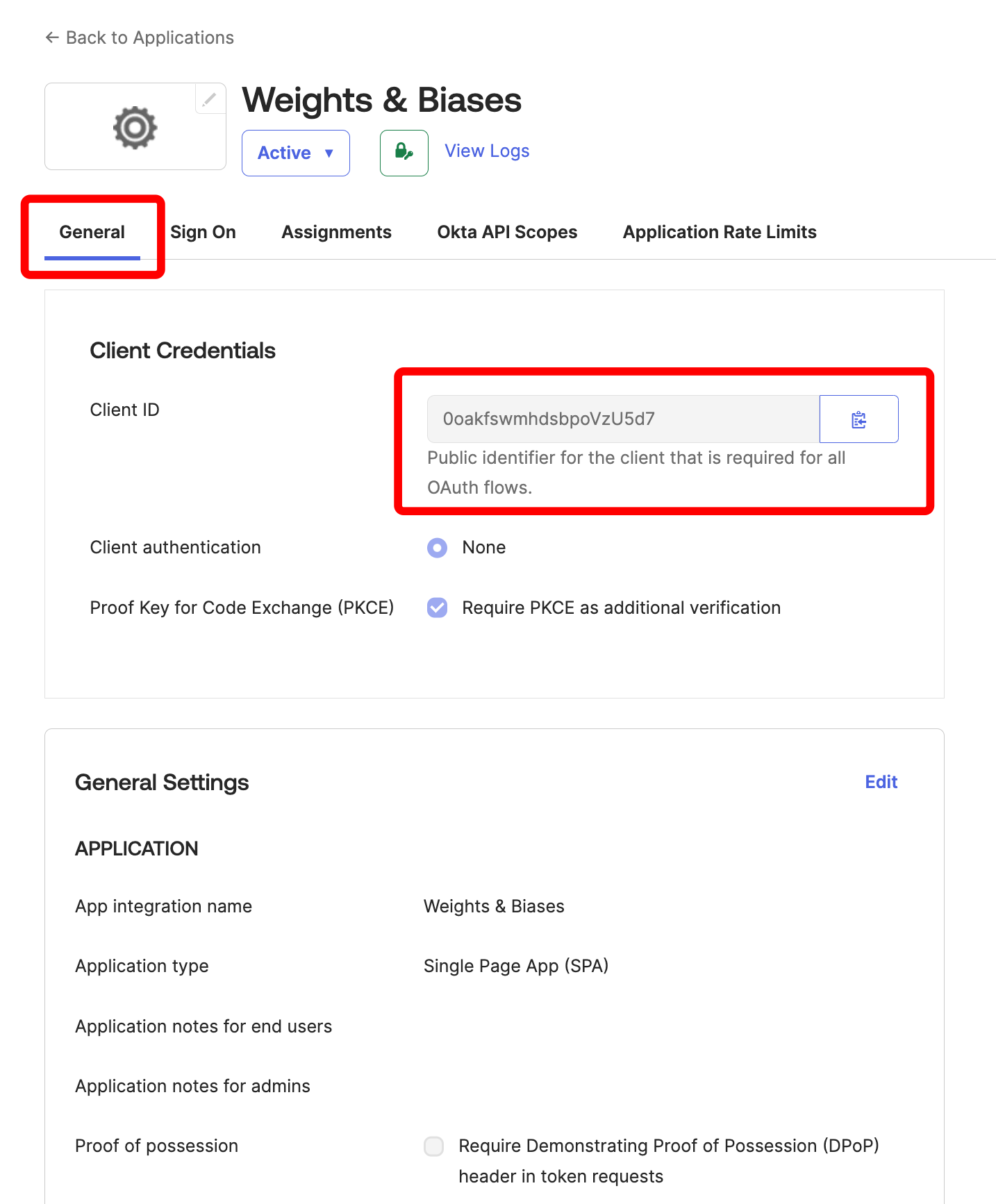Viewport: 996px width, 1204px height.
Task: Edit the General Settings section
Action: click(x=881, y=782)
